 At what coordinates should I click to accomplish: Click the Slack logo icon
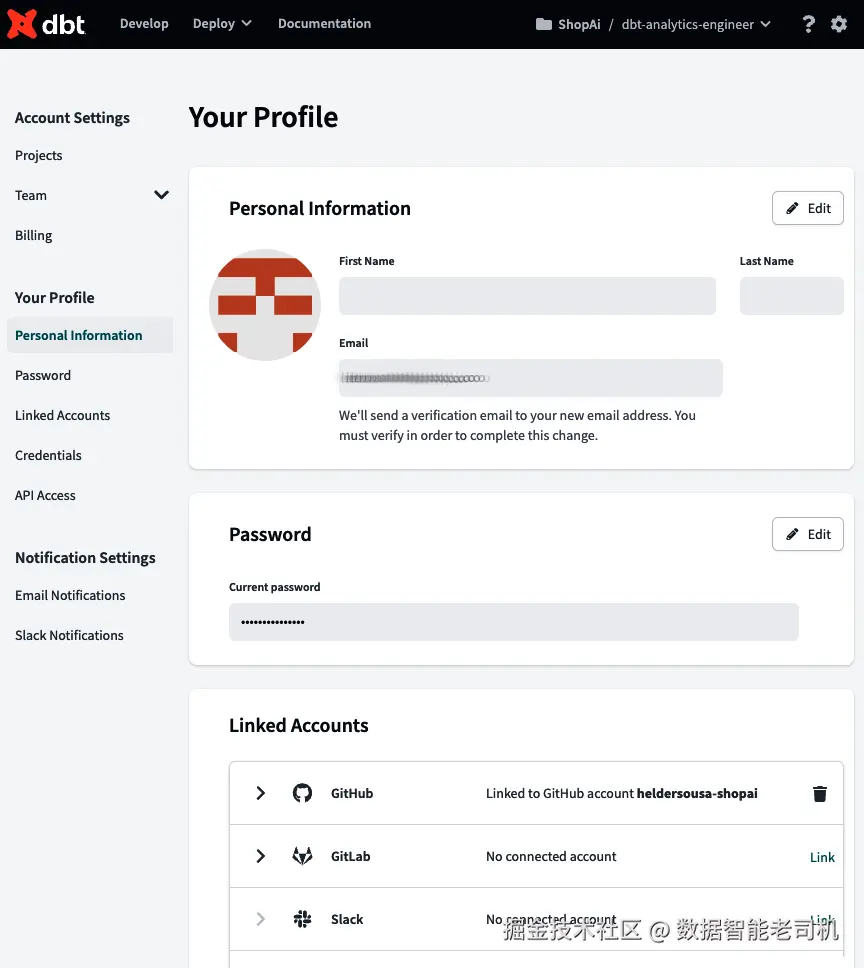302,919
